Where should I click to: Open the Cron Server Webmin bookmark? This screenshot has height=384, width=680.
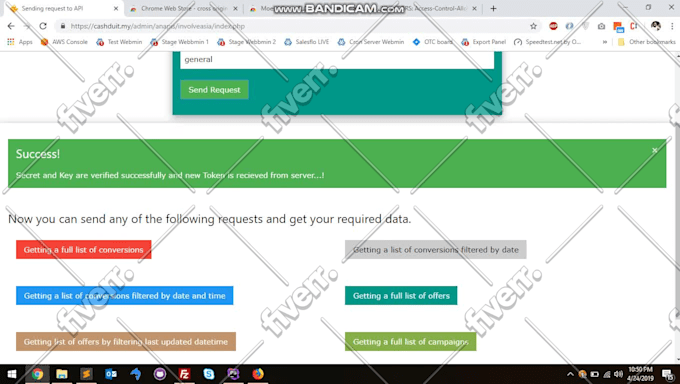(x=371, y=42)
